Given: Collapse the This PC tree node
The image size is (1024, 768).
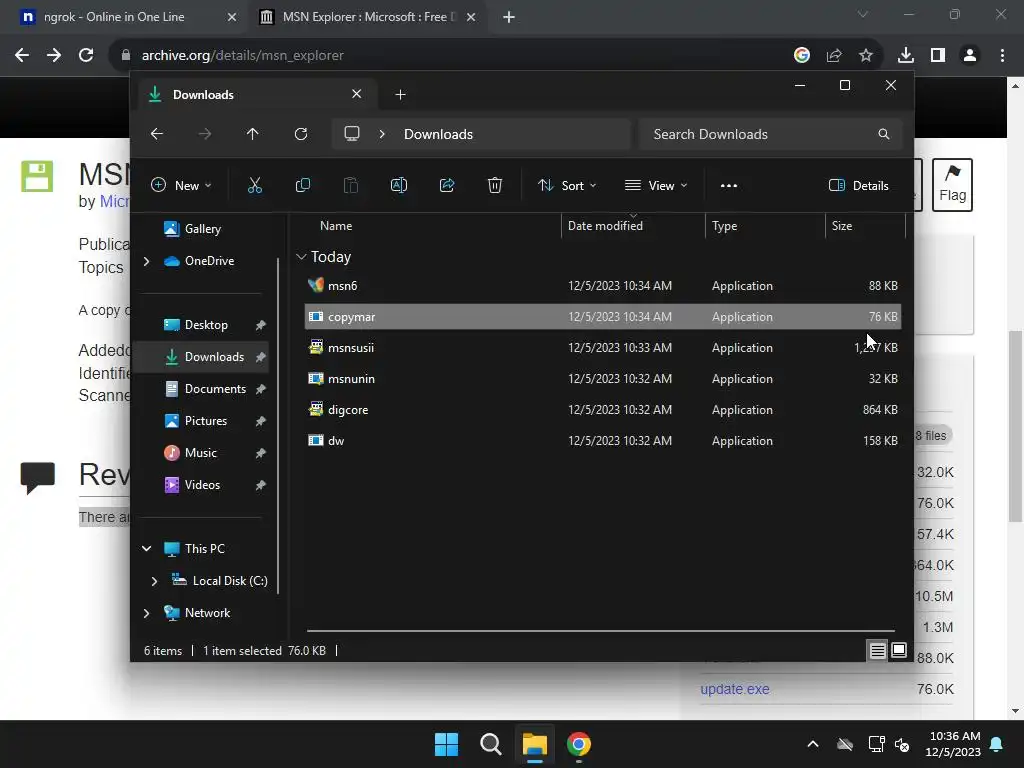Looking at the screenshot, I should pos(146,549).
